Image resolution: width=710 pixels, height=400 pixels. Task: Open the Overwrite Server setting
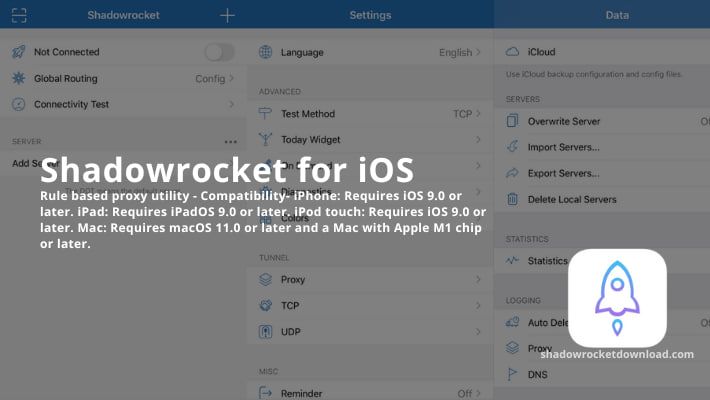point(602,121)
